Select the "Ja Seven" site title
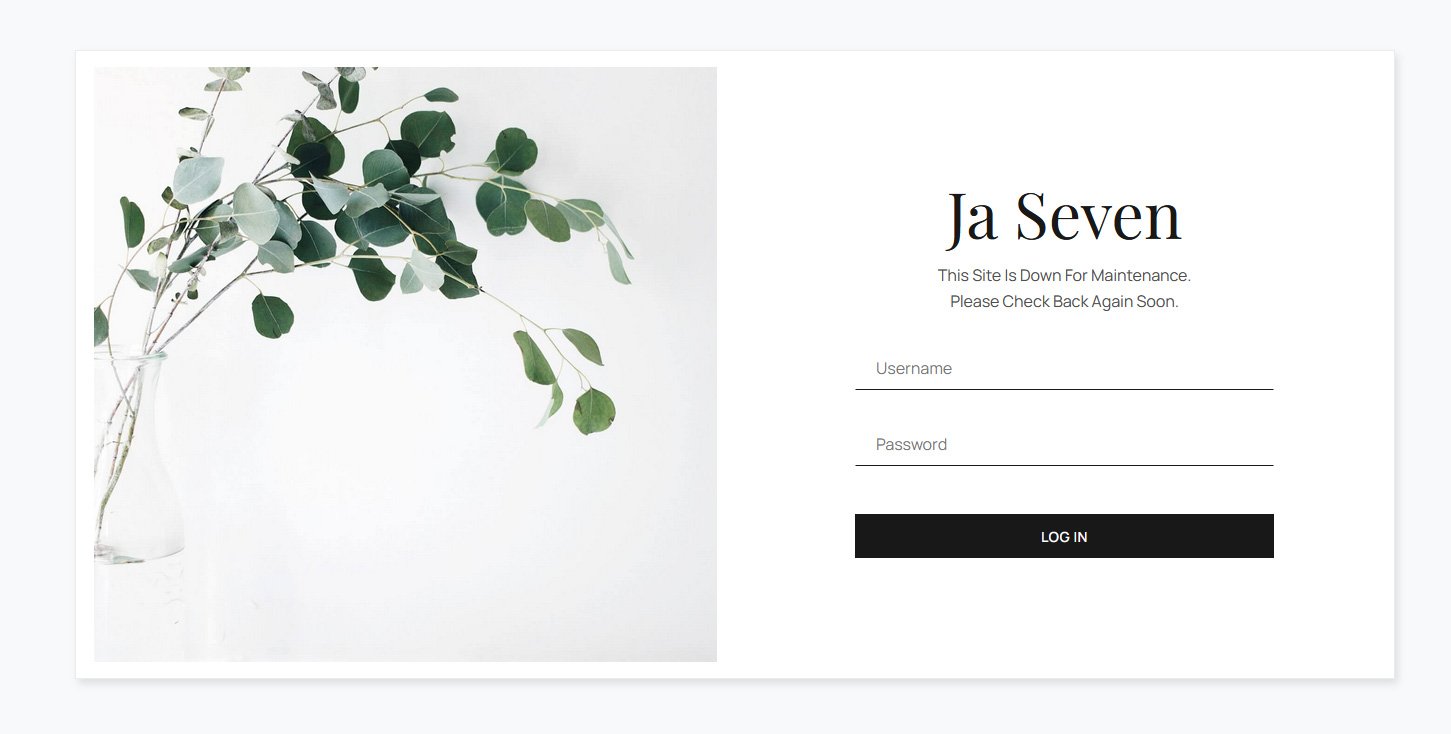The height and width of the screenshot is (734, 1451). 1064,216
